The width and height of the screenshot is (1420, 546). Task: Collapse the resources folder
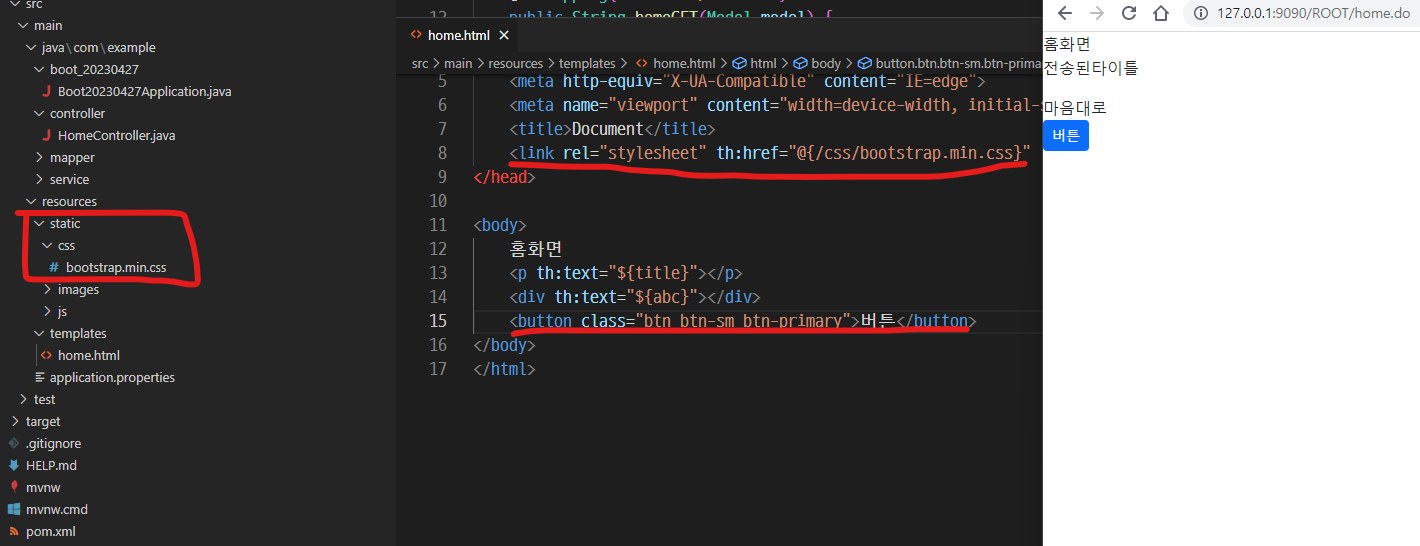pos(30,201)
